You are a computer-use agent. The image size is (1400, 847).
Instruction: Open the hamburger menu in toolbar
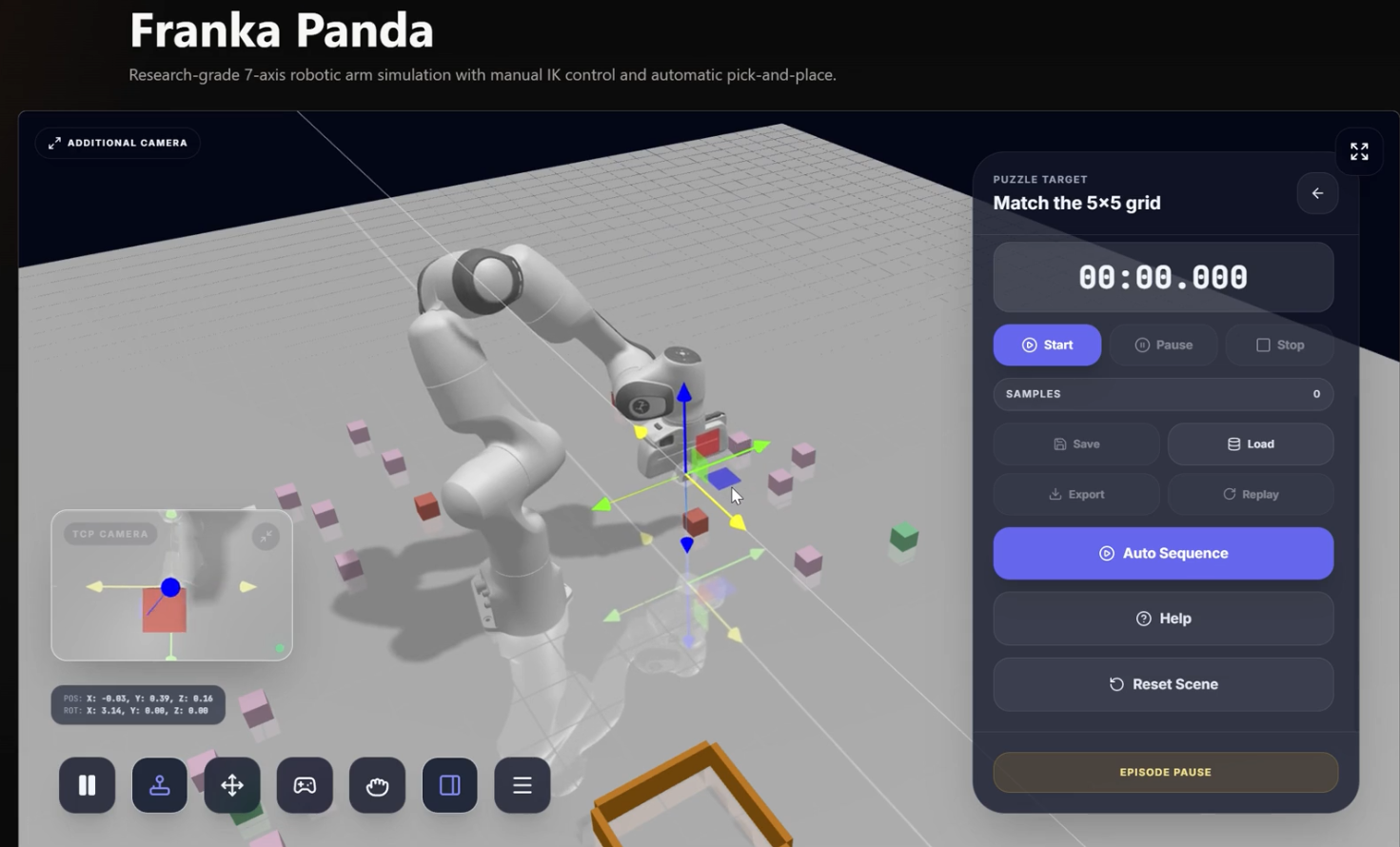[x=522, y=785]
